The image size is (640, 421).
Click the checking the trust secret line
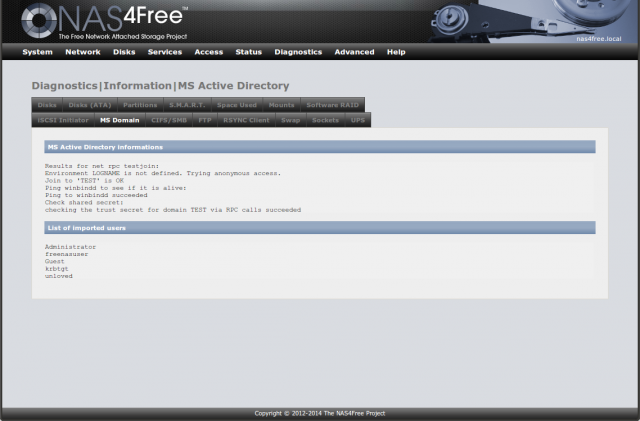[x=173, y=210]
